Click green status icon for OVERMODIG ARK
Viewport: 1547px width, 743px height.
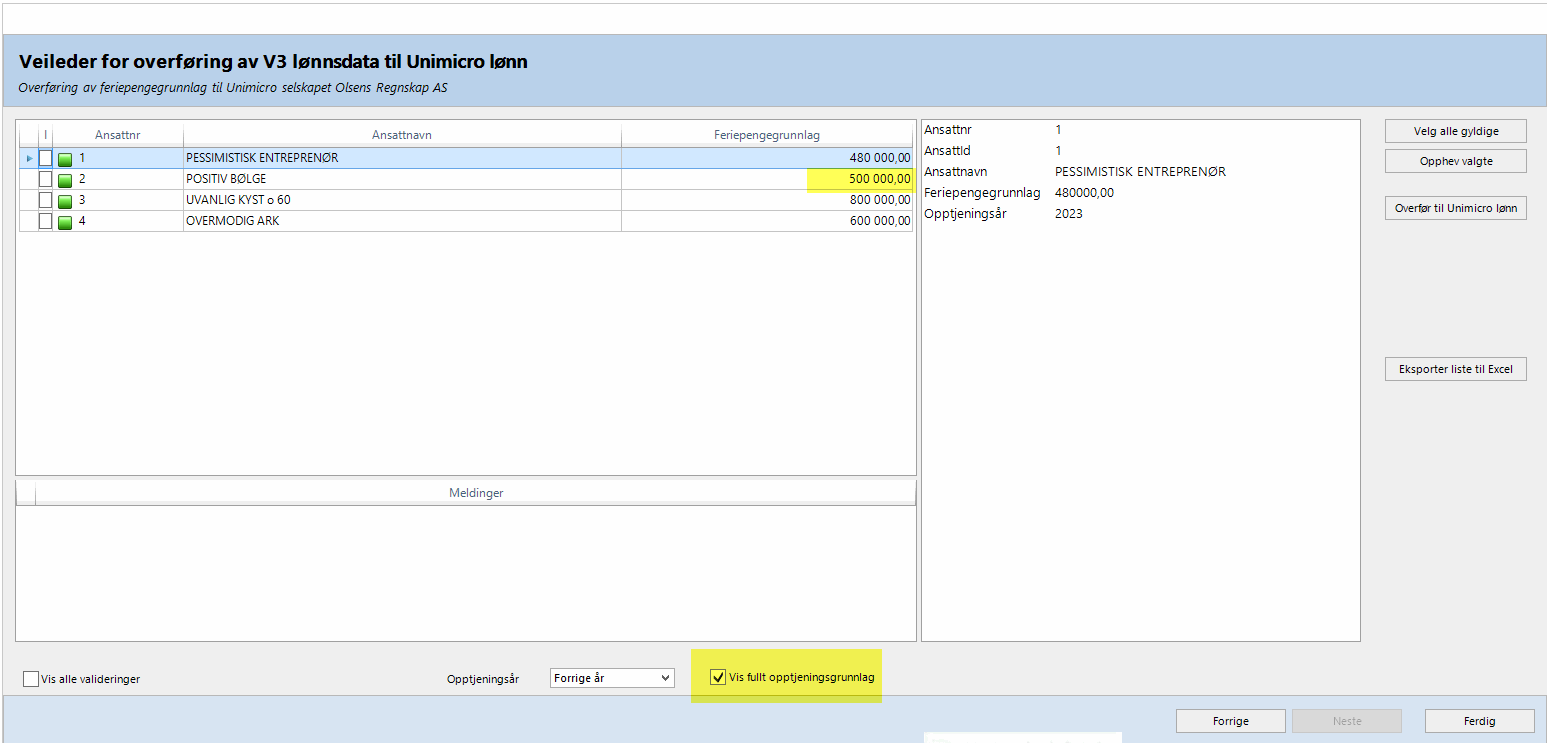coord(65,222)
